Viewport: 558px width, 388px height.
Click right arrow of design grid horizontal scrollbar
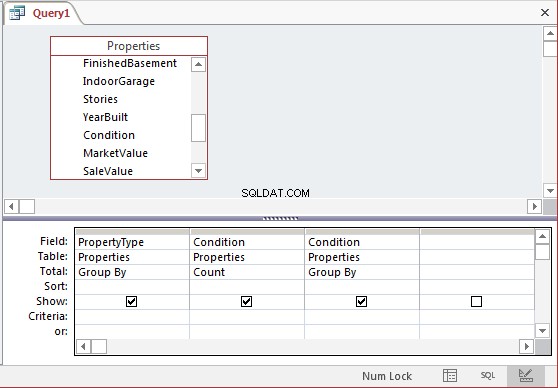[526, 346]
